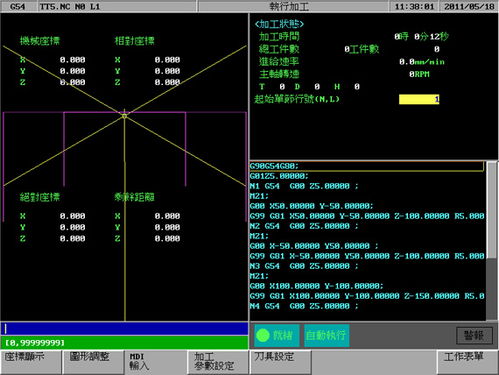Click the yellow 起始單節行號 input field

(419, 99)
